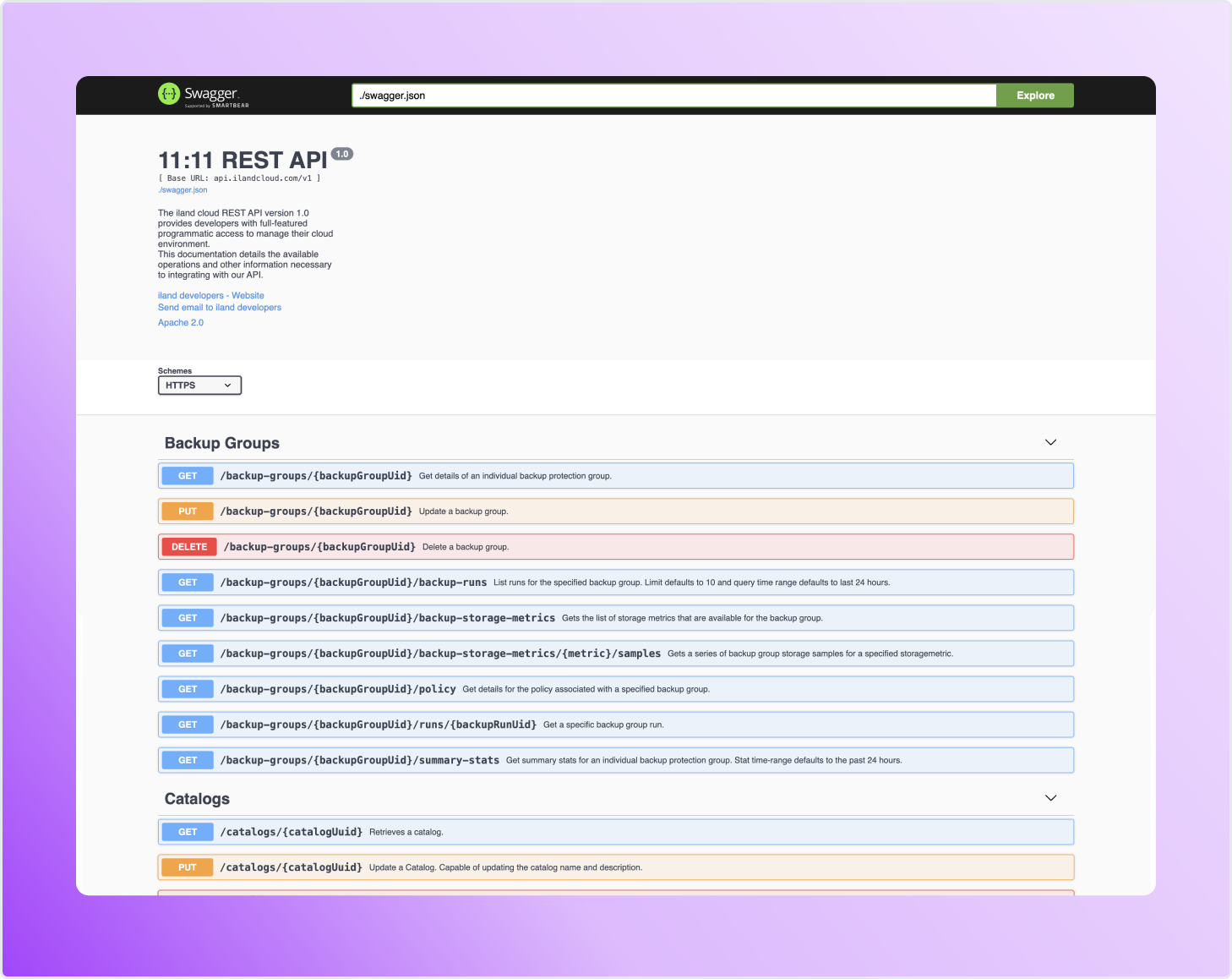Click the swagger.json URL input field
Viewport: 1232px width, 979px height.
(x=673, y=95)
